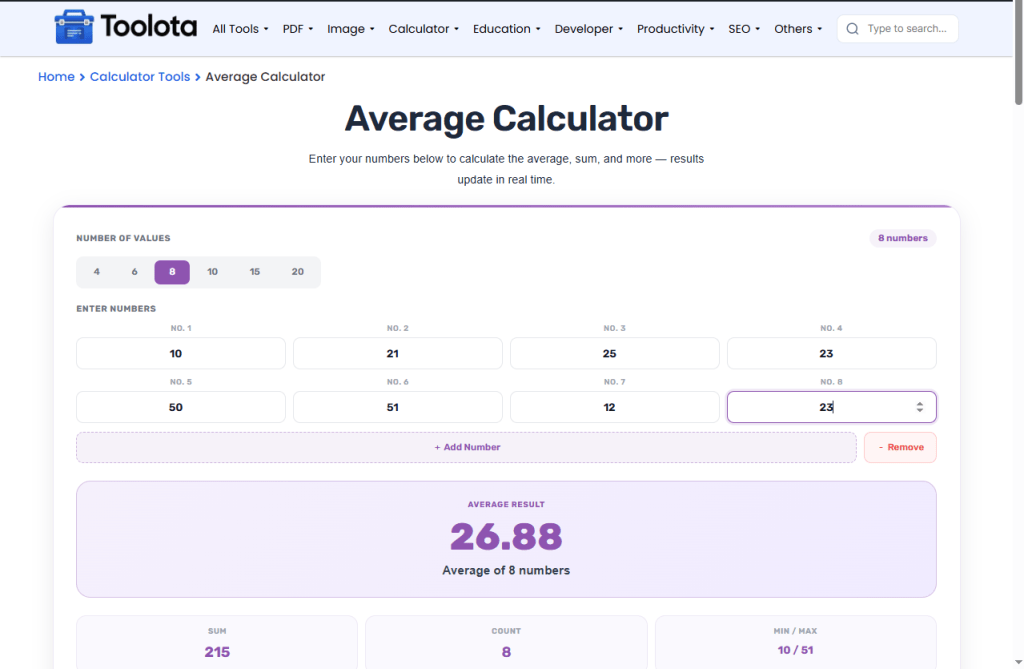Open the Education dropdown
Screen dimensions: 1024x669
pos(507,29)
